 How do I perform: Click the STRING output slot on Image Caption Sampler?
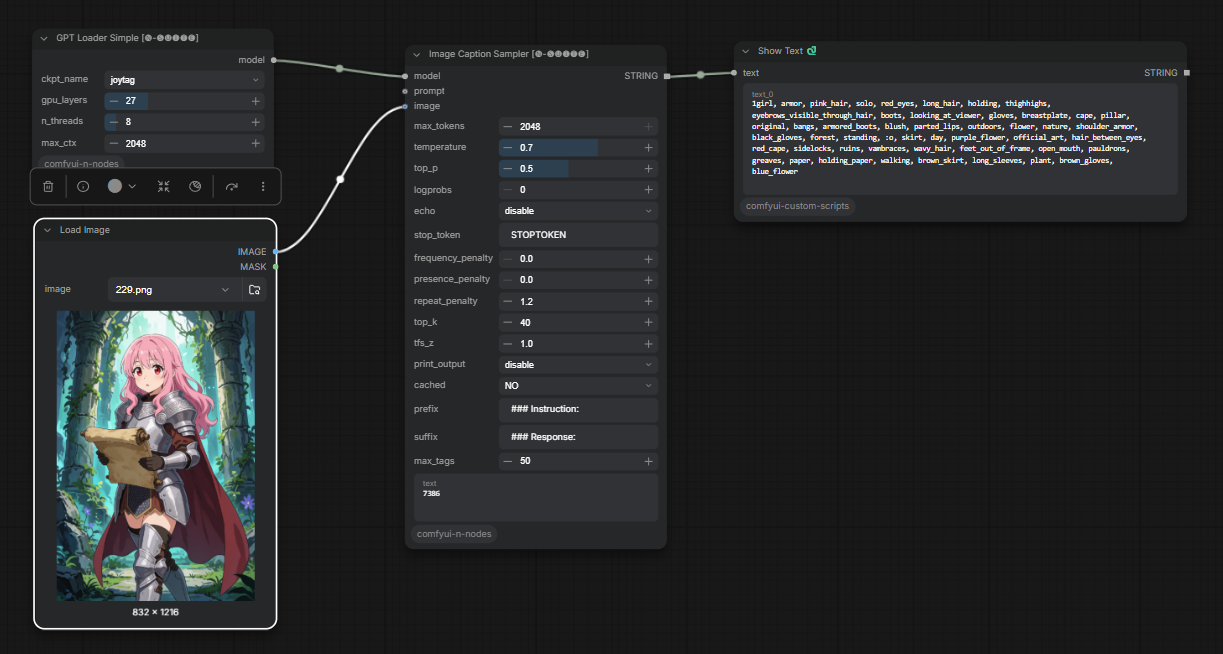pyautogui.click(x=665, y=76)
